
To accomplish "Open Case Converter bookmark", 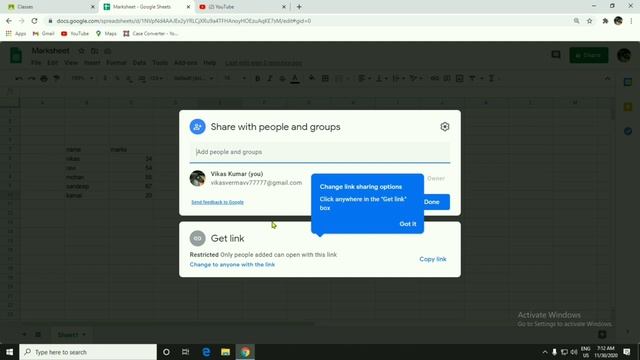I will (x=151, y=33).
